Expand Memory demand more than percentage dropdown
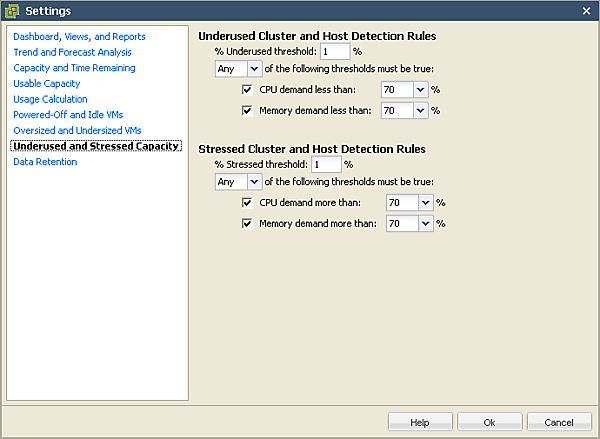This screenshot has width=600, height=439. (x=426, y=224)
